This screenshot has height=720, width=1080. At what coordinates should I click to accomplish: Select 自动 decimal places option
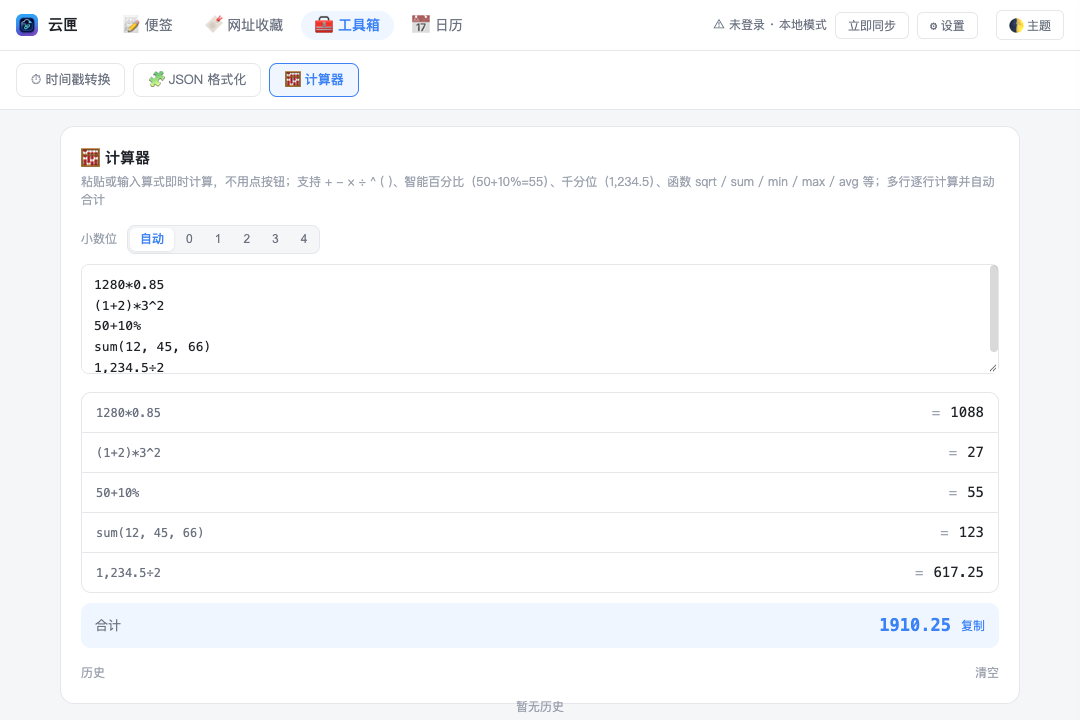coord(152,239)
